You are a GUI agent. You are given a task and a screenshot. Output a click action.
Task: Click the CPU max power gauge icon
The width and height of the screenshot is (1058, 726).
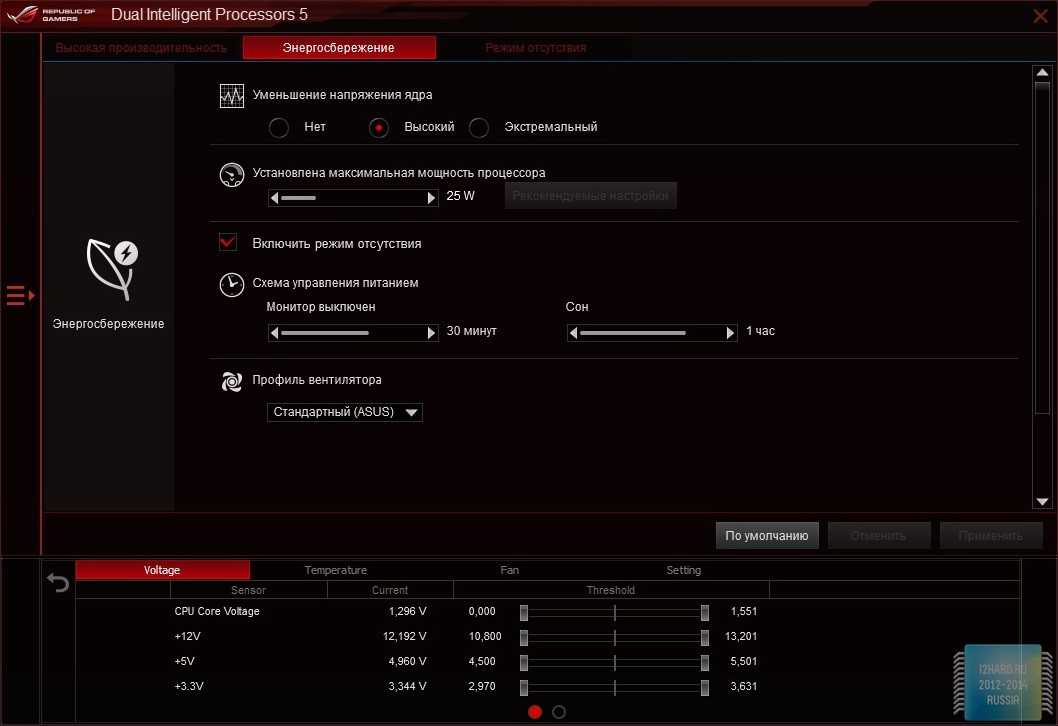tap(231, 175)
